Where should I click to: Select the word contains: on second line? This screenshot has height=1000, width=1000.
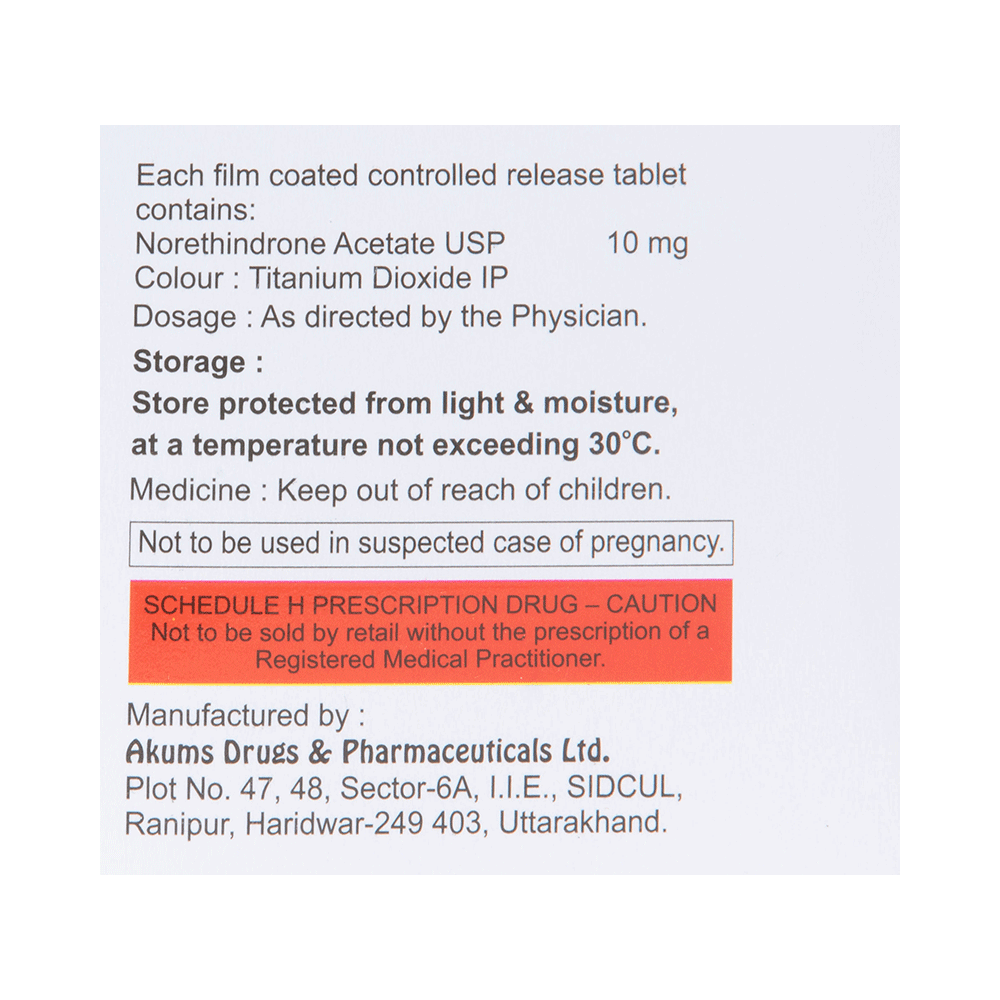(x=195, y=210)
